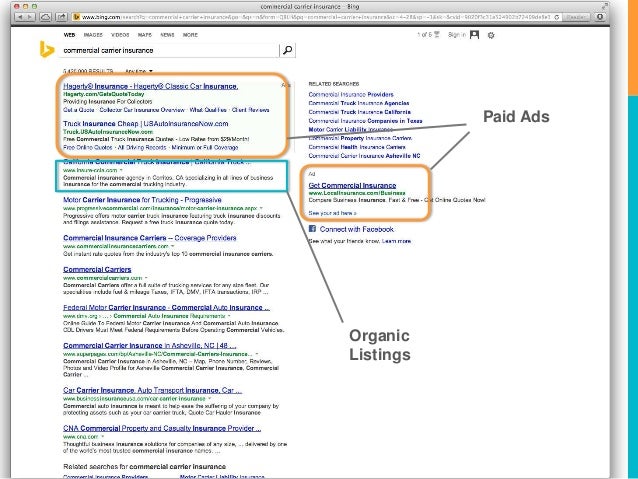Click the magnifier search button
Viewport: 638px width, 479px height.
[x=287, y=50]
